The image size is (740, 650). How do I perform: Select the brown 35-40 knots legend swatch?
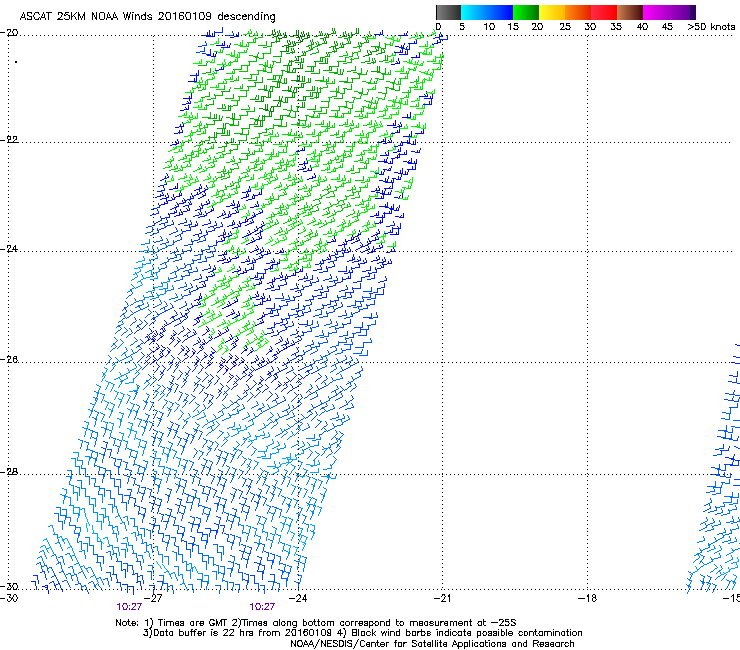pyautogui.click(x=630, y=12)
